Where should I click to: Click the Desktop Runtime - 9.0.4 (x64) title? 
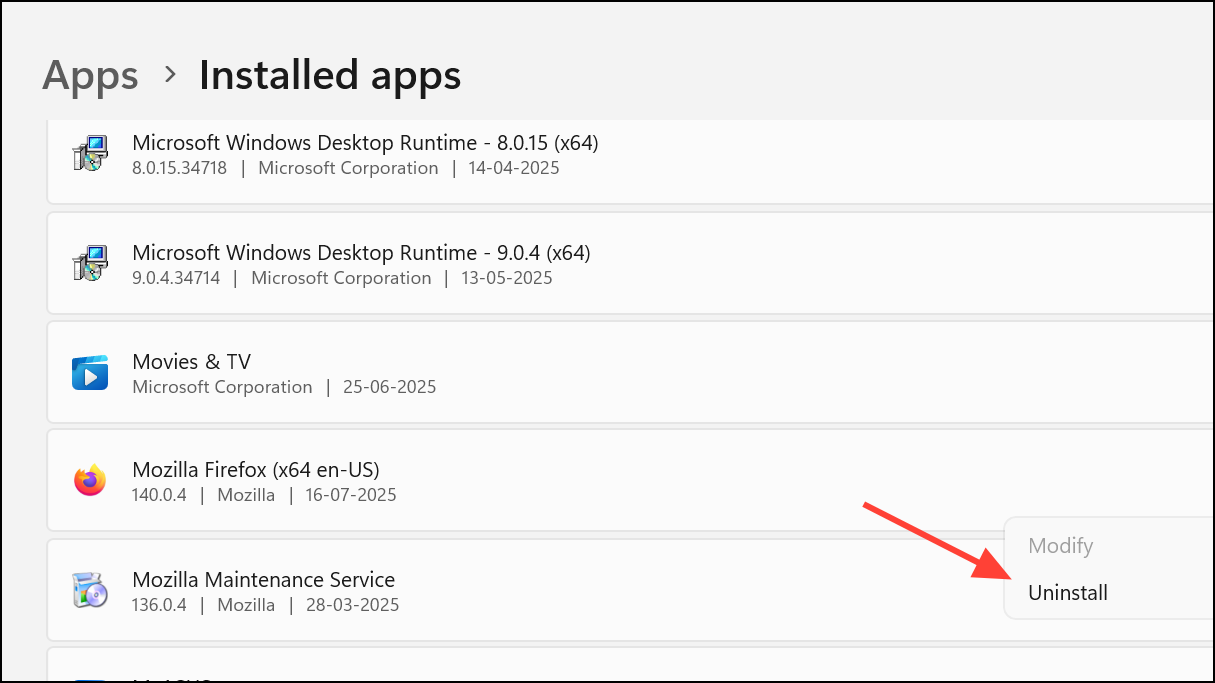[x=361, y=252]
